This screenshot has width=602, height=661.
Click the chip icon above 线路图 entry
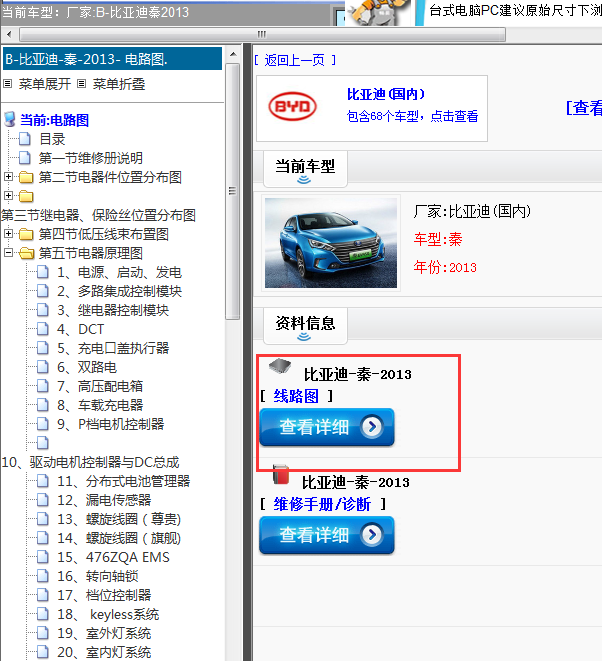(x=280, y=365)
